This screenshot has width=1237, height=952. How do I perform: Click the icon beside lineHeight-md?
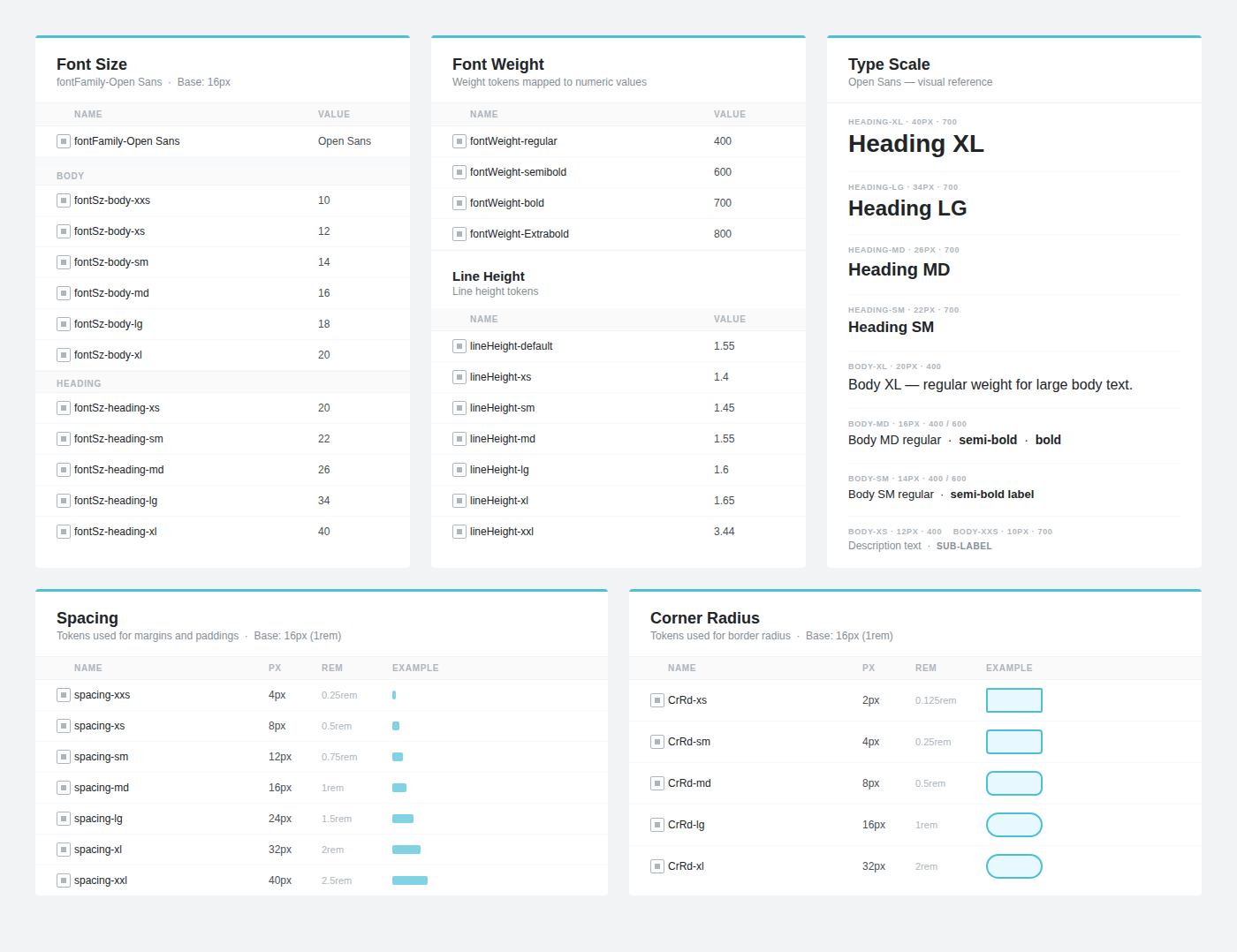459,439
